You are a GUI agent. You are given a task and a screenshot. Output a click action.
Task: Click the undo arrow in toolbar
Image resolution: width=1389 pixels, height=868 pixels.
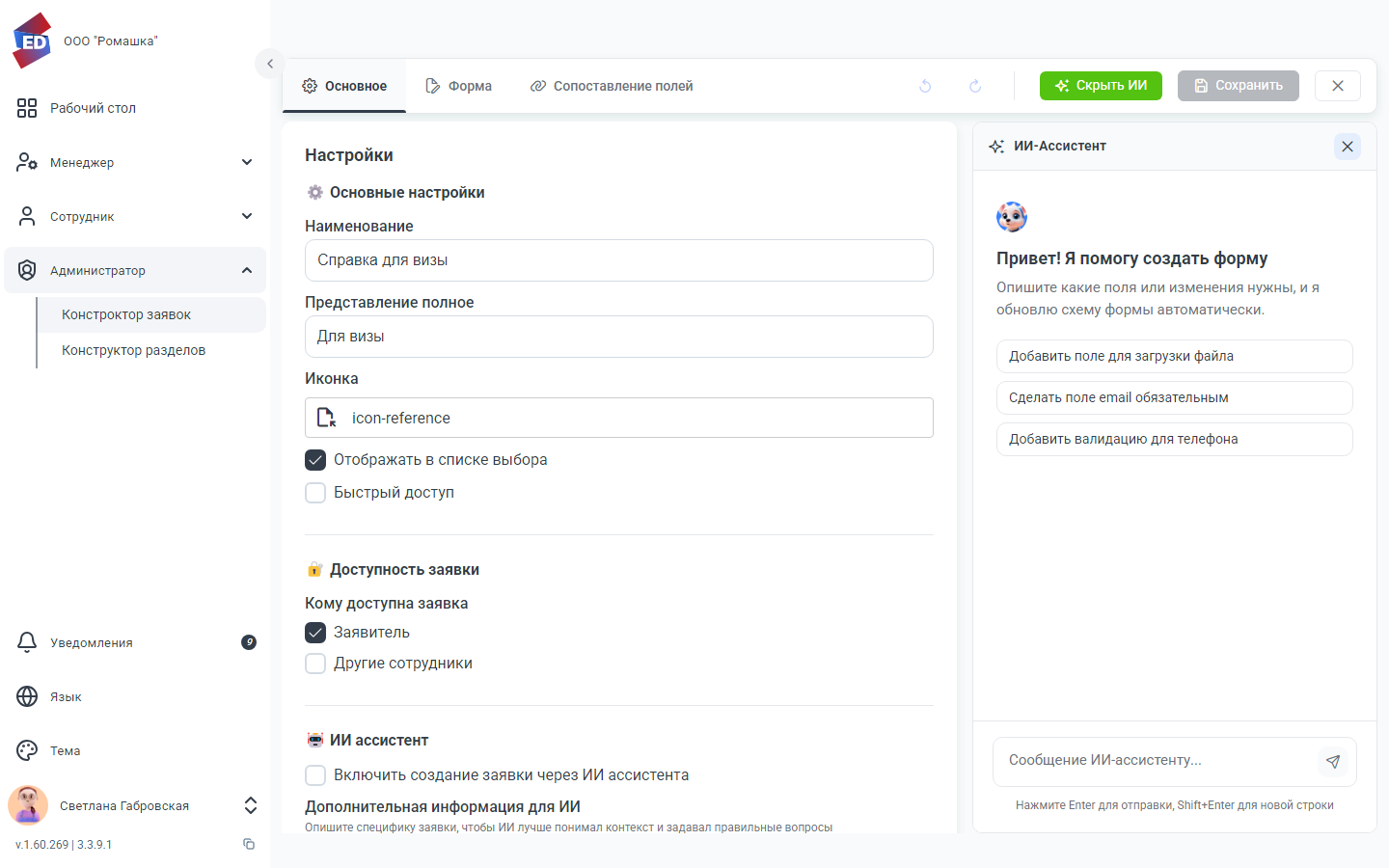[925, 86]
